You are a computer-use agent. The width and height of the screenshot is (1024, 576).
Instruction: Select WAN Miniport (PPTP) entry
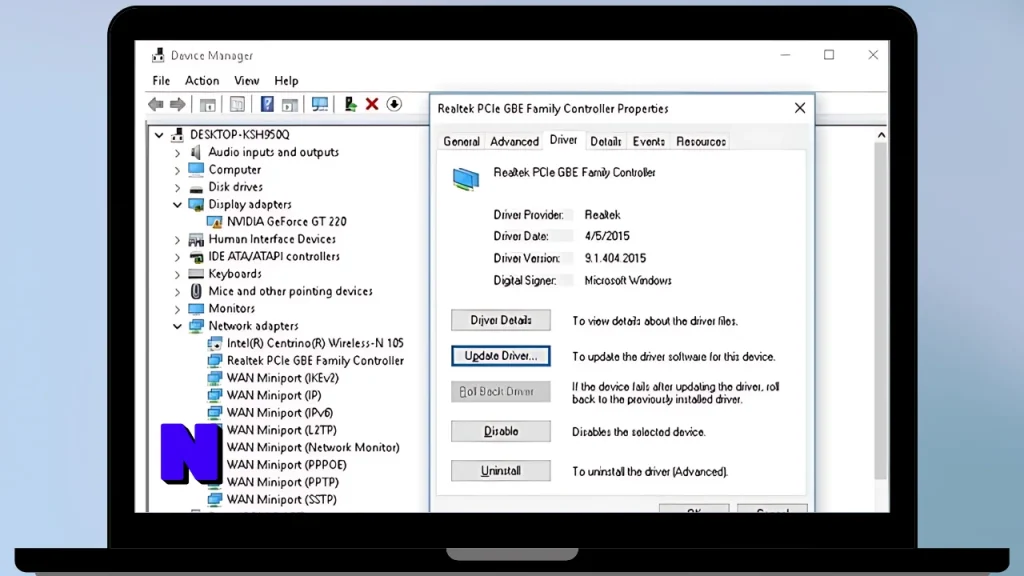pyautogui.click(x=282, y=482)
